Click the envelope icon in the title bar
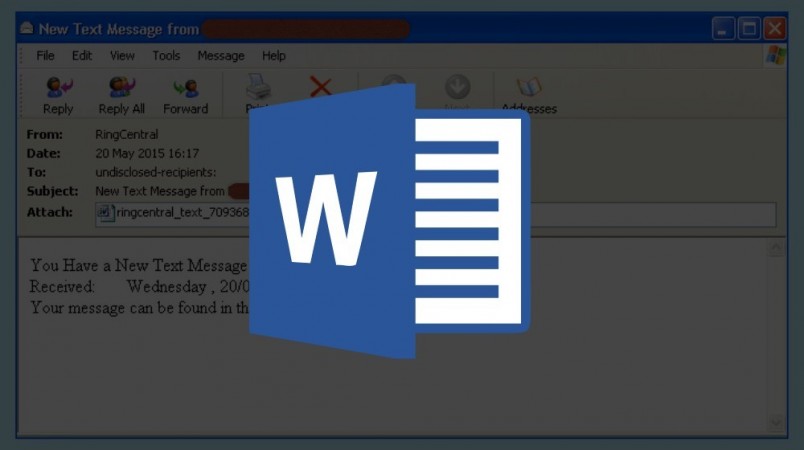Viewport: 804px width, 450px height. click(x=26, y=29)
